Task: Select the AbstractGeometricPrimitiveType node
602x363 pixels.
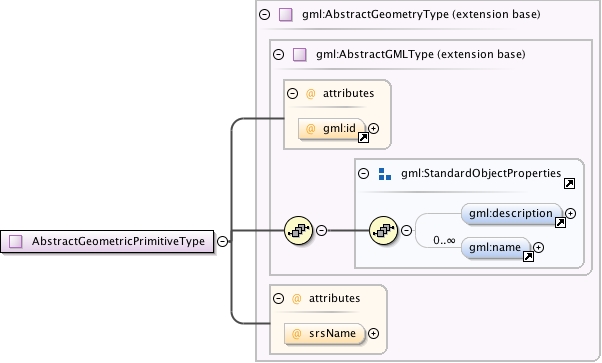Action: click(x=107, y=242)
